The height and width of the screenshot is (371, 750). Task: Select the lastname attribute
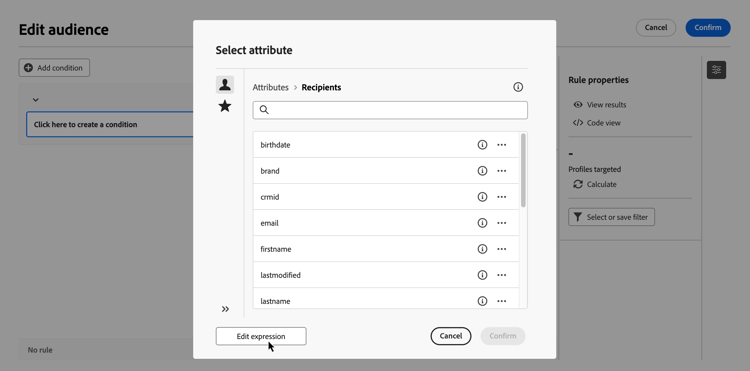(x=386, y=299)
